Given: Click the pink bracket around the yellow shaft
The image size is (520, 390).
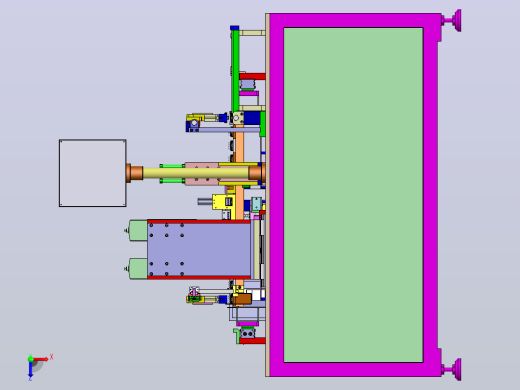Looking at the screenshot, I should pyautogui.click(x=202, y=174).
